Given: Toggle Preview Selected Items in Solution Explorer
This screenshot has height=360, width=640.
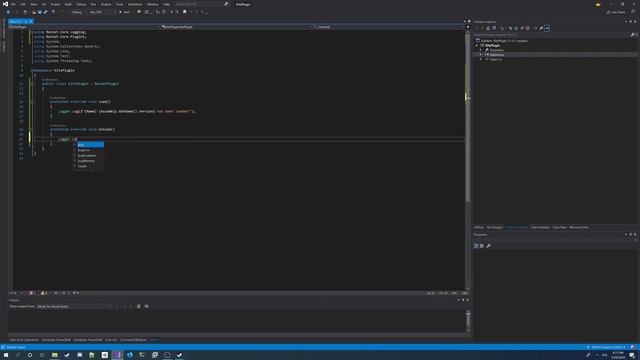Looking at the screenshot, I should [547, 28].
